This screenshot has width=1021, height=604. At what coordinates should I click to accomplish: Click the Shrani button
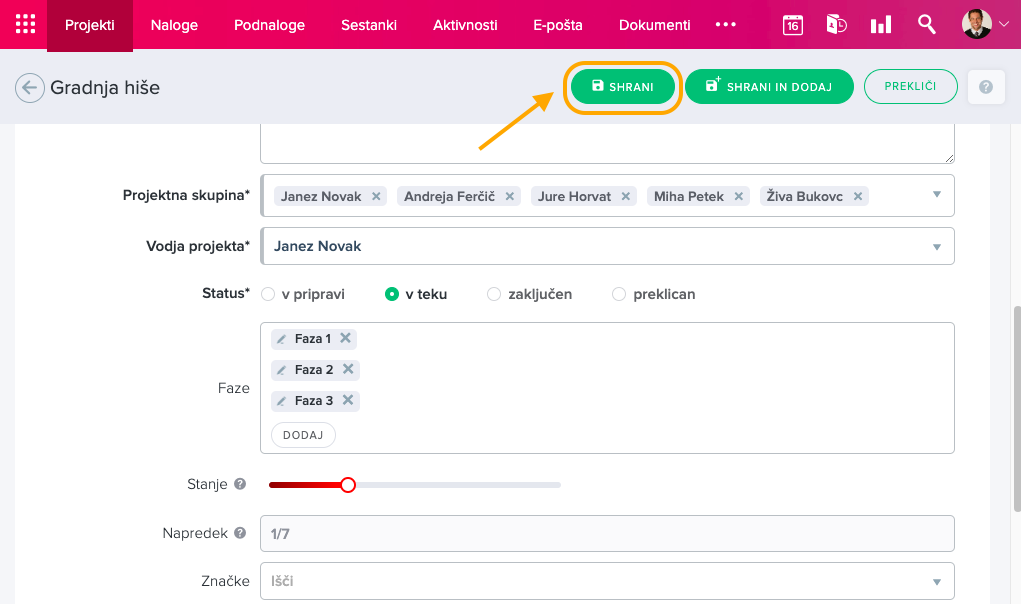point(623,87)
